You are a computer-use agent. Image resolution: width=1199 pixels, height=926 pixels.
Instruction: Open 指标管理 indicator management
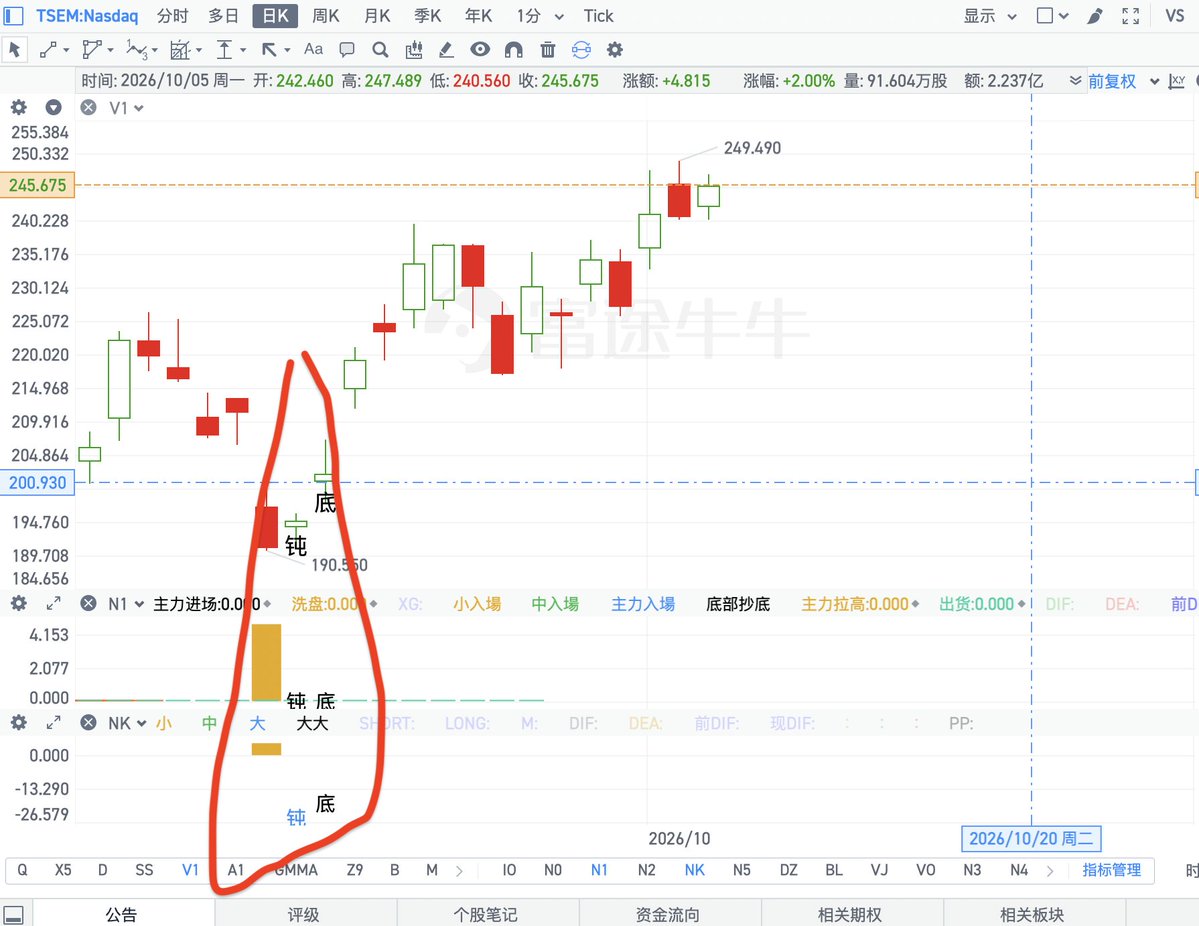coord(1112,870)
